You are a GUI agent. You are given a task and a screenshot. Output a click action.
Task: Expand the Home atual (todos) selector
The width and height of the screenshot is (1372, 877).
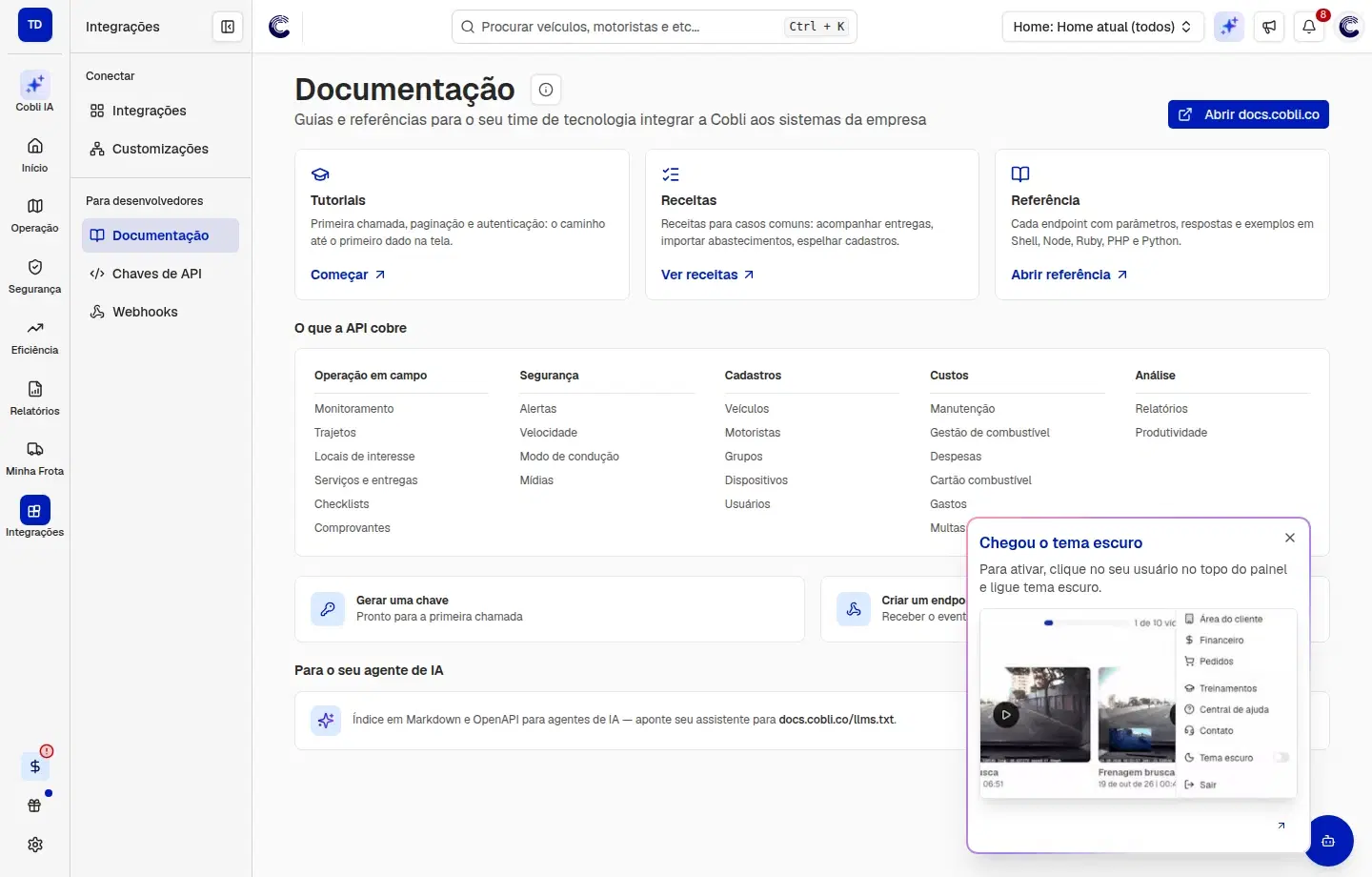(1102, 27)
